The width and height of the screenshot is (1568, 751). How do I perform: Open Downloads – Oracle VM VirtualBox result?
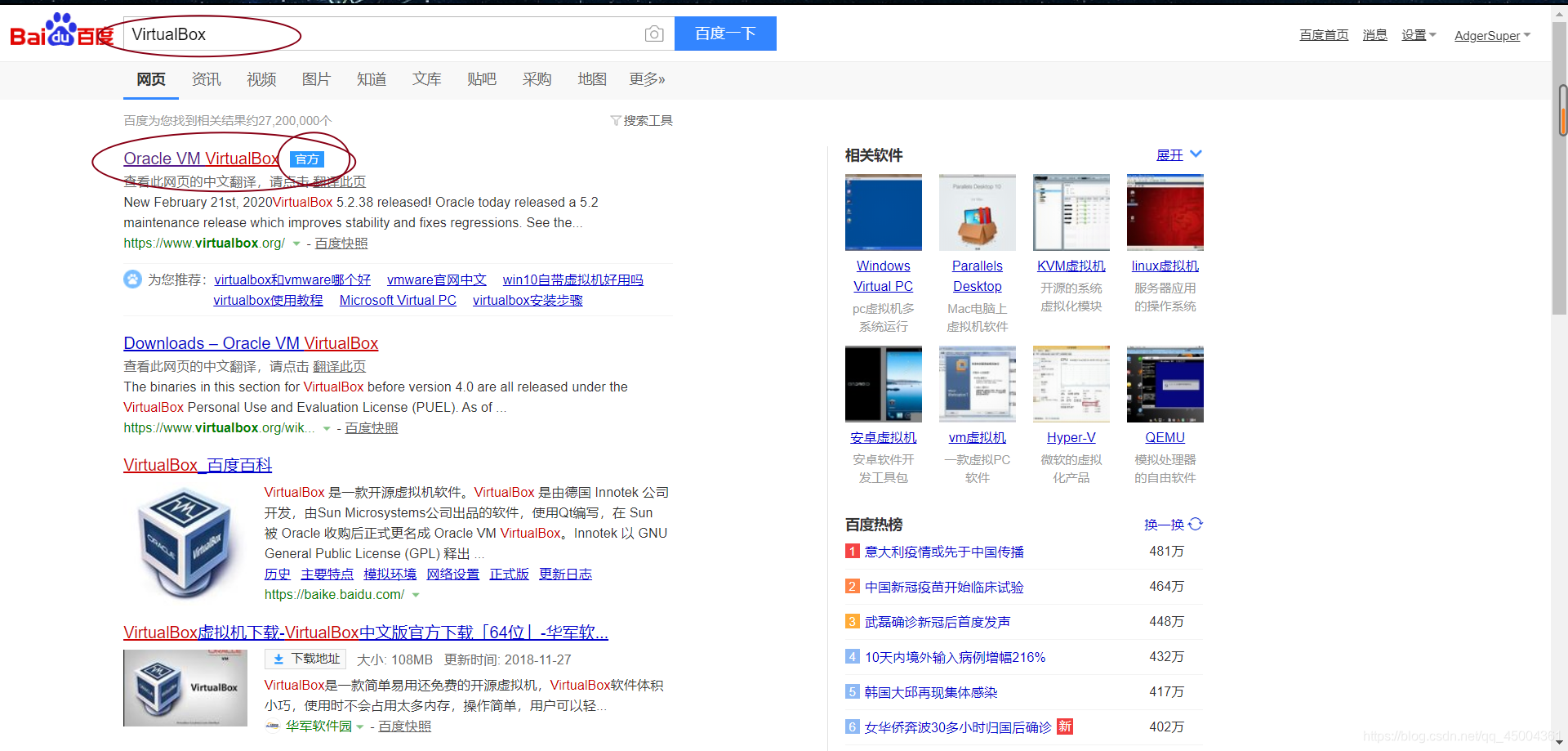pyautogui.click(x=251, y=343)
